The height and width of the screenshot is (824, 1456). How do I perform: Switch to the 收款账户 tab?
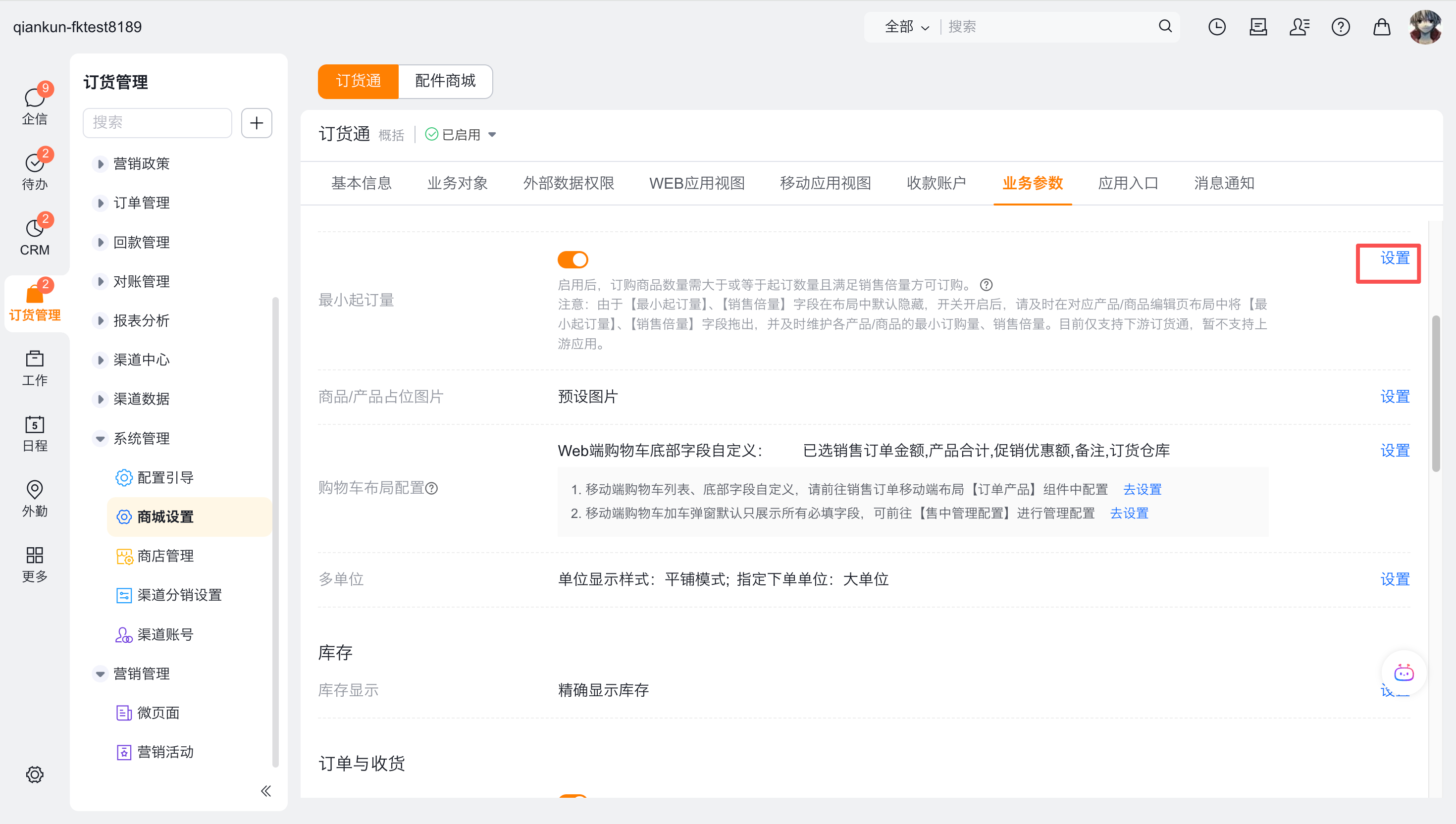(x=936, y=183)
